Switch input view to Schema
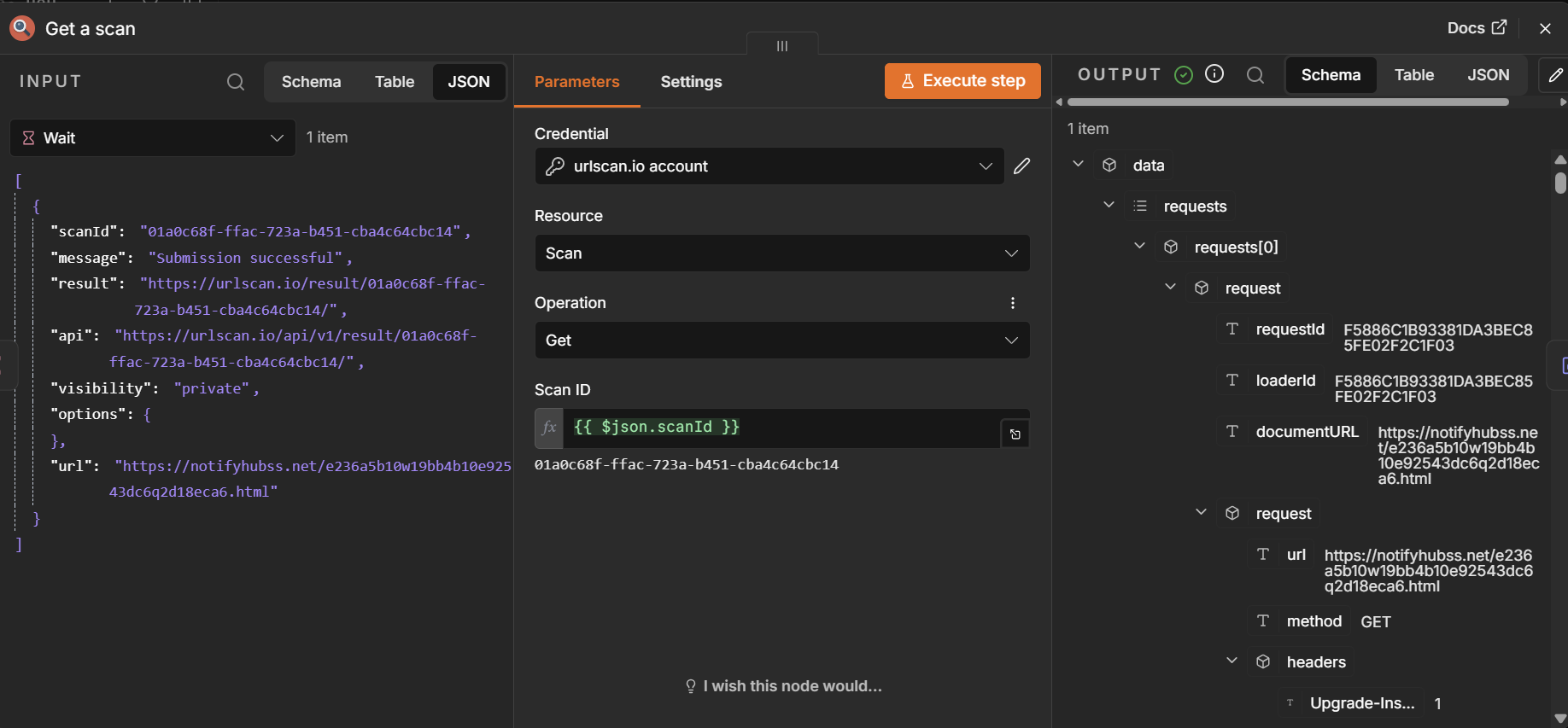Viewport: 1568px width, 728px height. click(311, 82)
